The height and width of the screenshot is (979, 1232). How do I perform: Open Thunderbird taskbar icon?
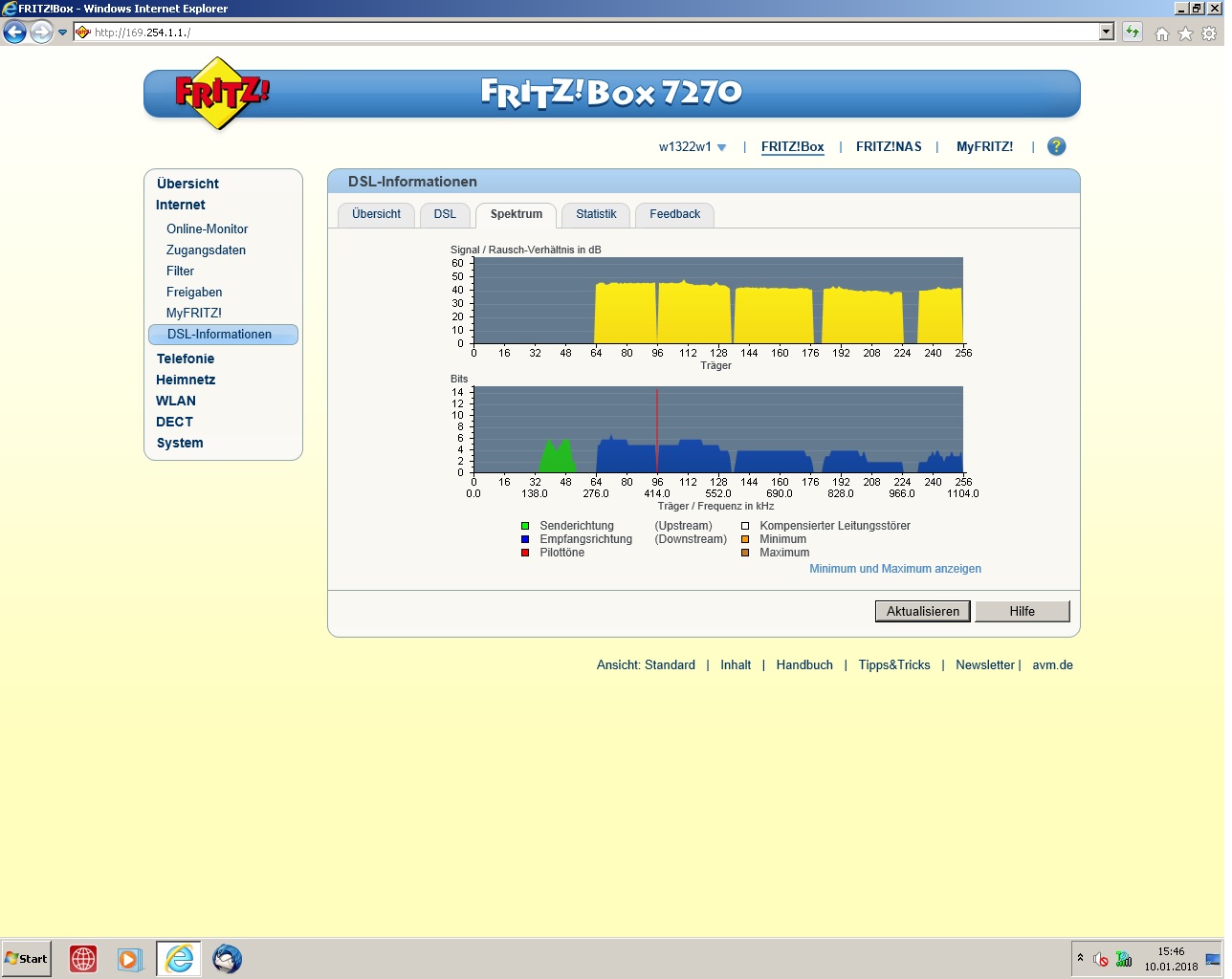point(227,959)
